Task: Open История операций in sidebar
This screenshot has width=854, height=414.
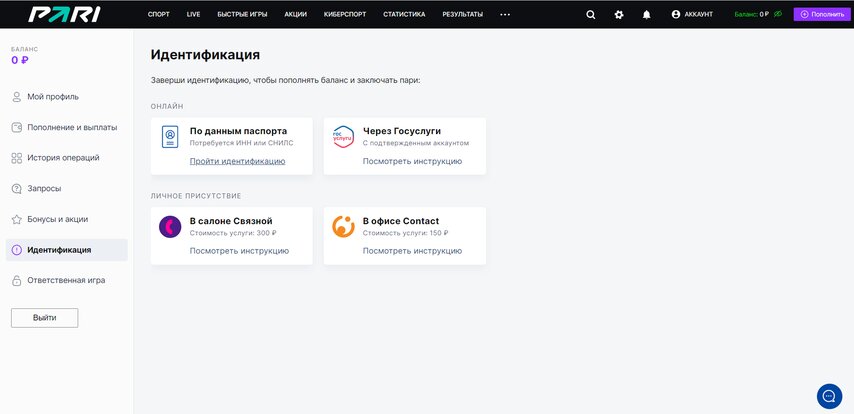Action: pos(63,158)
